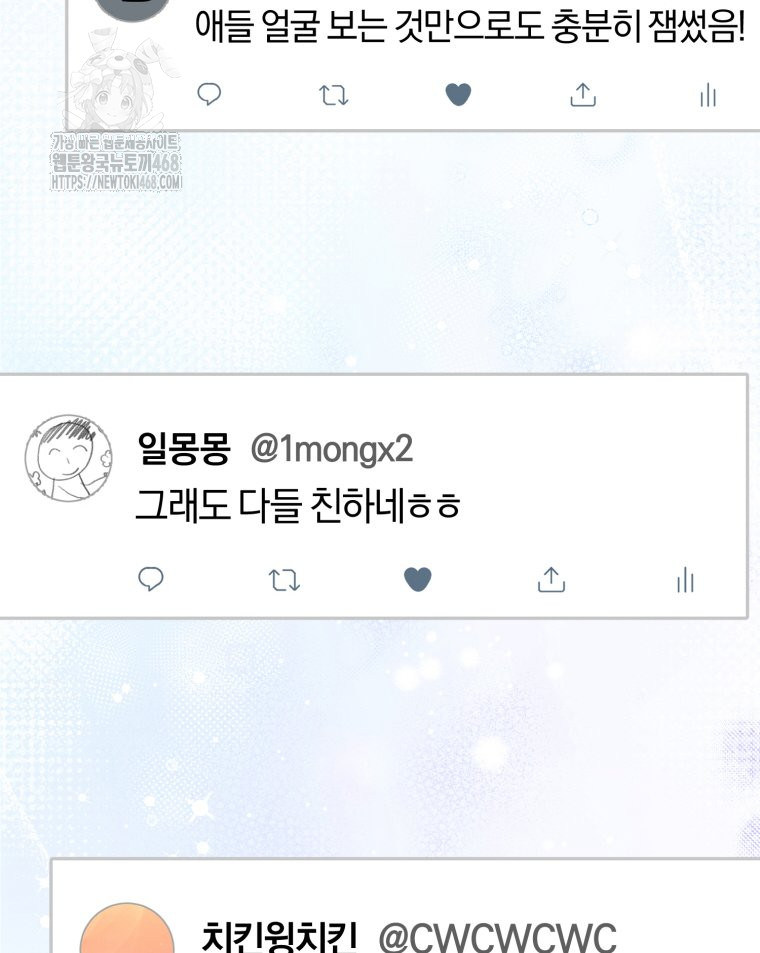Image resolution: width=760 pixels, height=953 pixels.
Task: Unlike the top post's heart icon
Action: click(458, 95)
